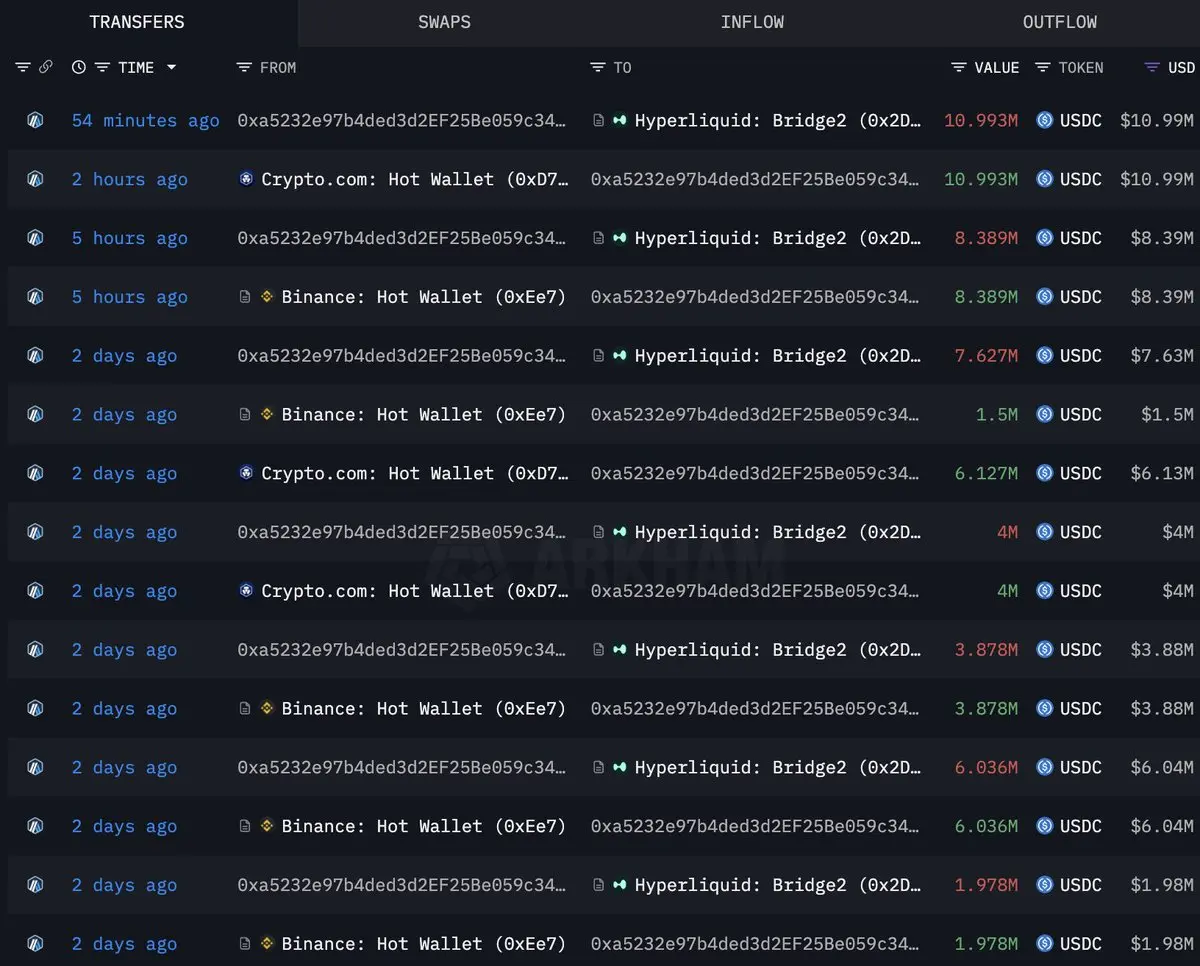This screenshot has width=1200, height=966.
Task: Click Crypto.com logo in the 6.127M row
Action: click(246, 473)
